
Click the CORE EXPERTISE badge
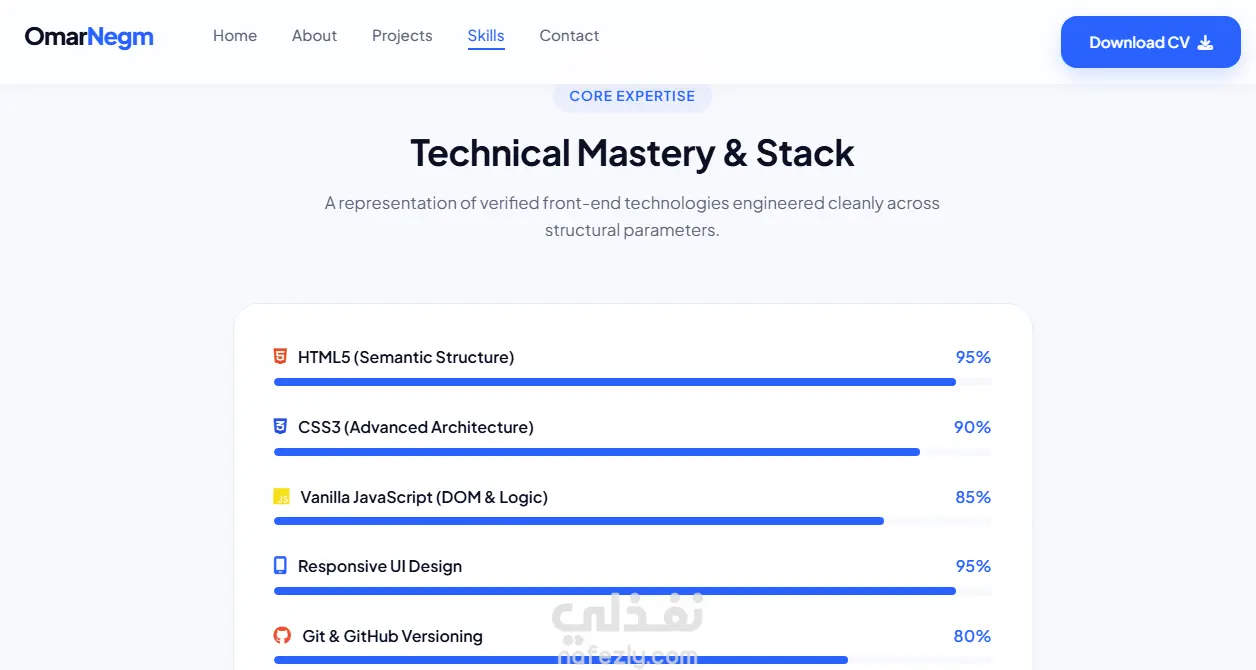632,96
